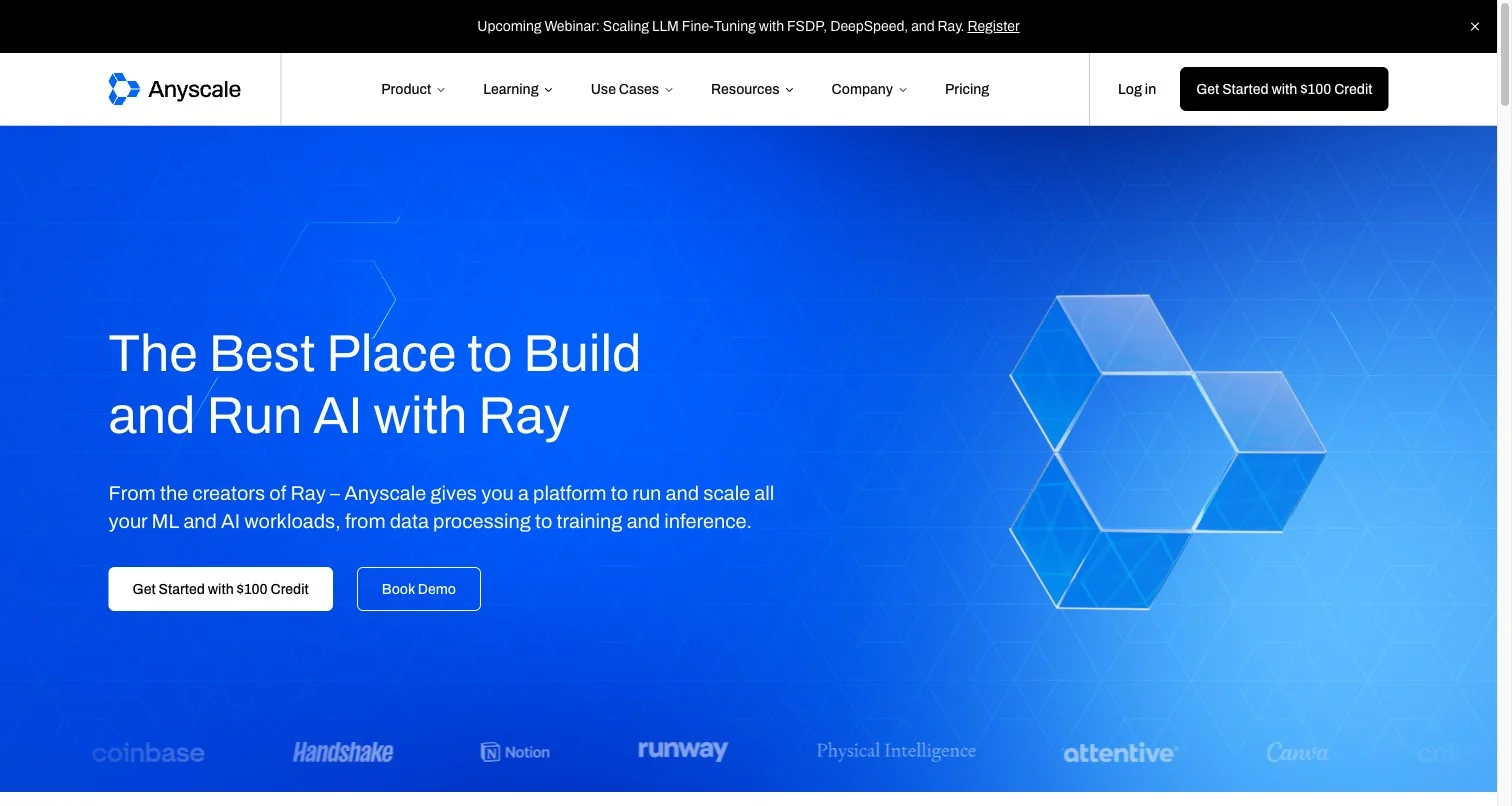
Task: Select the Notion logo in partner row
Action: [514, 751]
